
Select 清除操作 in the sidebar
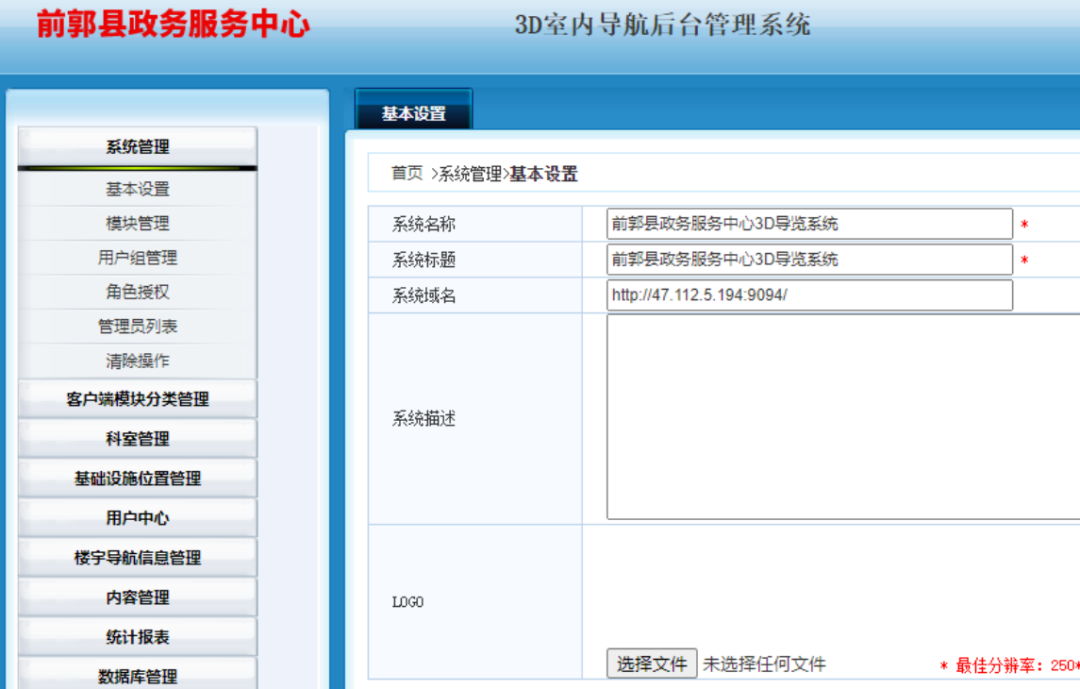tap(137, 358)
